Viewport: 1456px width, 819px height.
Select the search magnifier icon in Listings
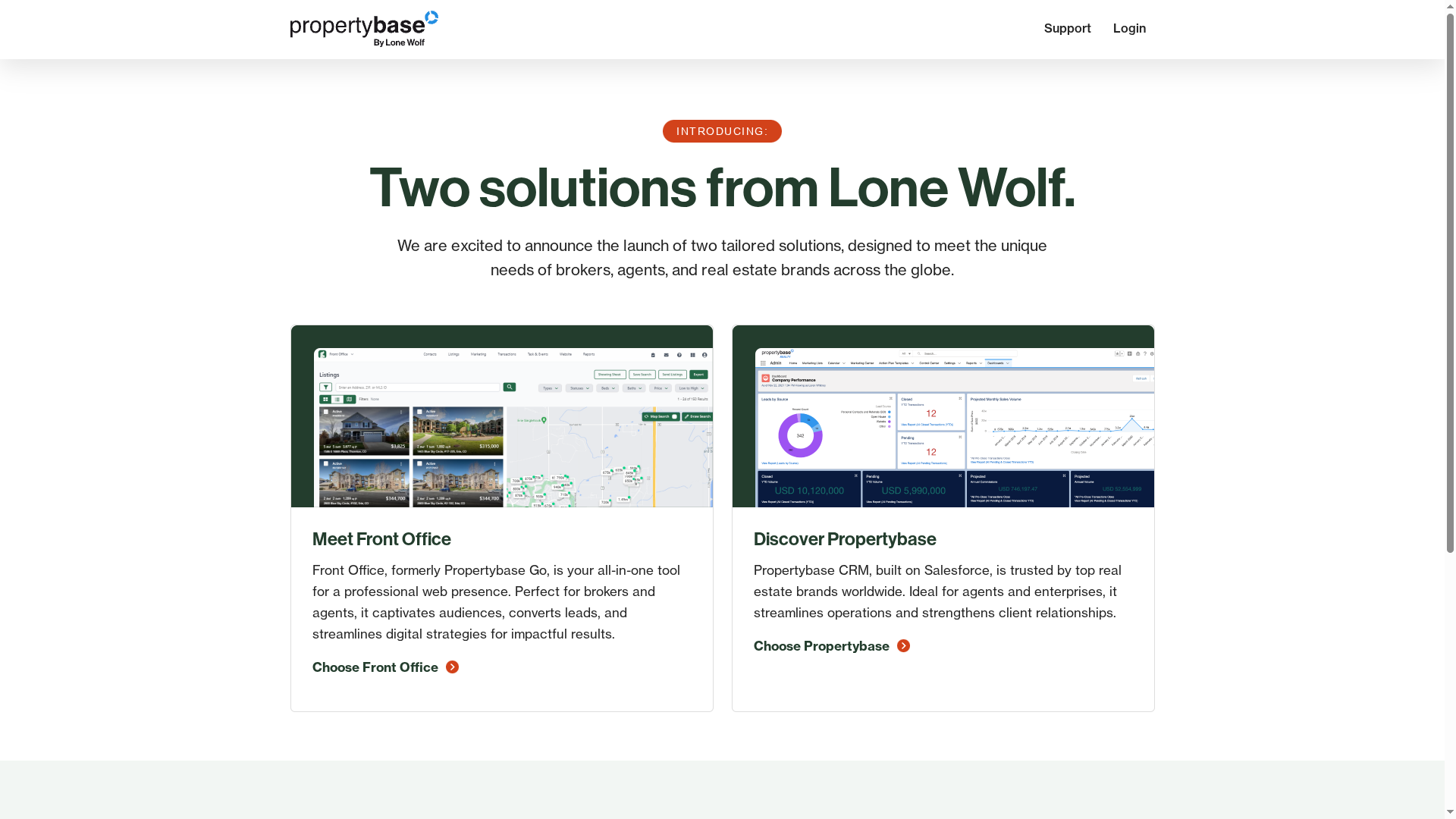[510, 387]
